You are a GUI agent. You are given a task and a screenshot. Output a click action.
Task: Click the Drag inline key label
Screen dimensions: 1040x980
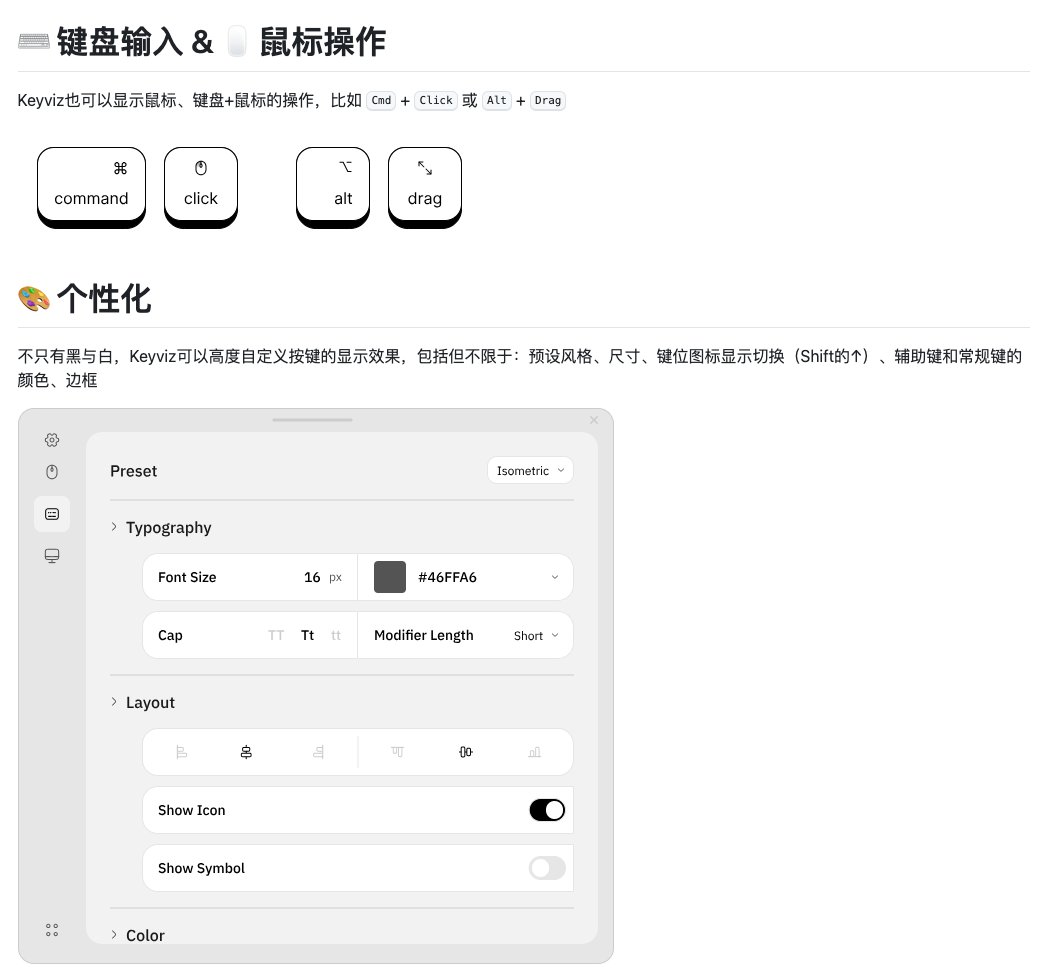tap(548, 101)
